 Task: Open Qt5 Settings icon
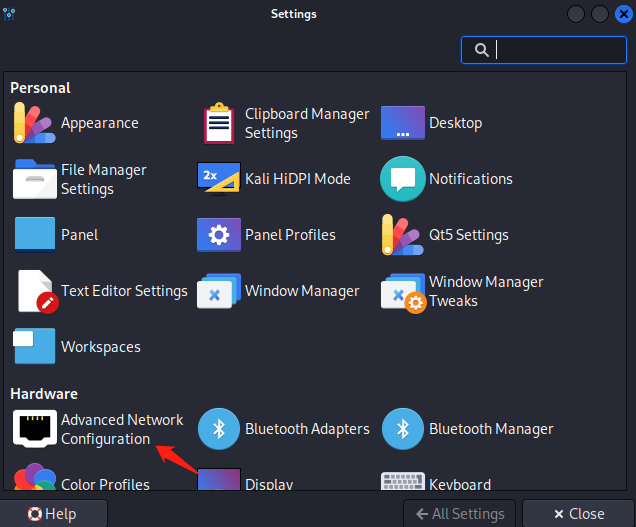click(403, 235)
